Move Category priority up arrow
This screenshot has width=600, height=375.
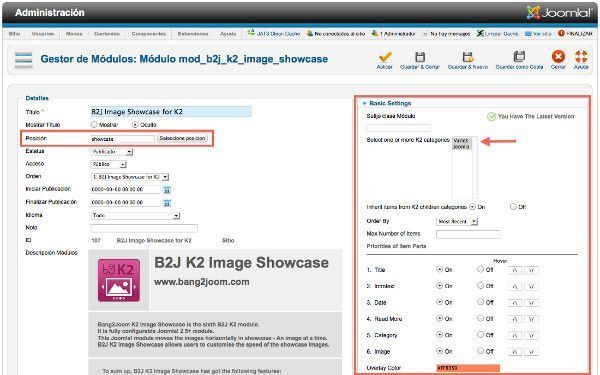coord(515,336)
